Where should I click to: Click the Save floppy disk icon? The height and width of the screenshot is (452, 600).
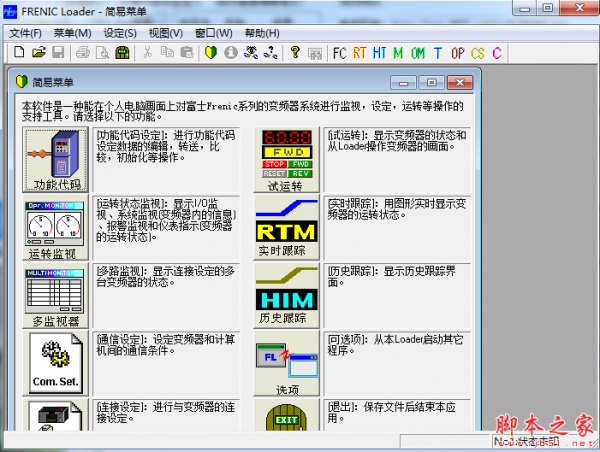pyautogui.click(x=58, y=52)
